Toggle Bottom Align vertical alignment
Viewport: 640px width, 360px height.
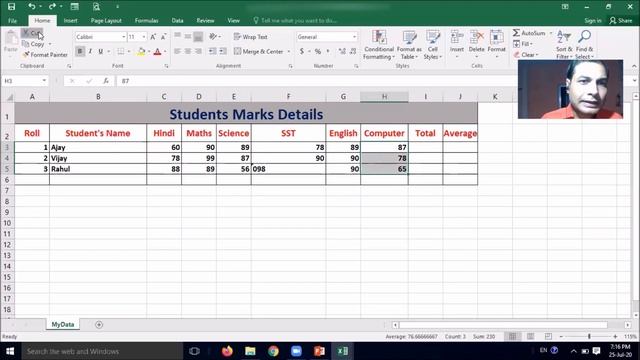198,37
